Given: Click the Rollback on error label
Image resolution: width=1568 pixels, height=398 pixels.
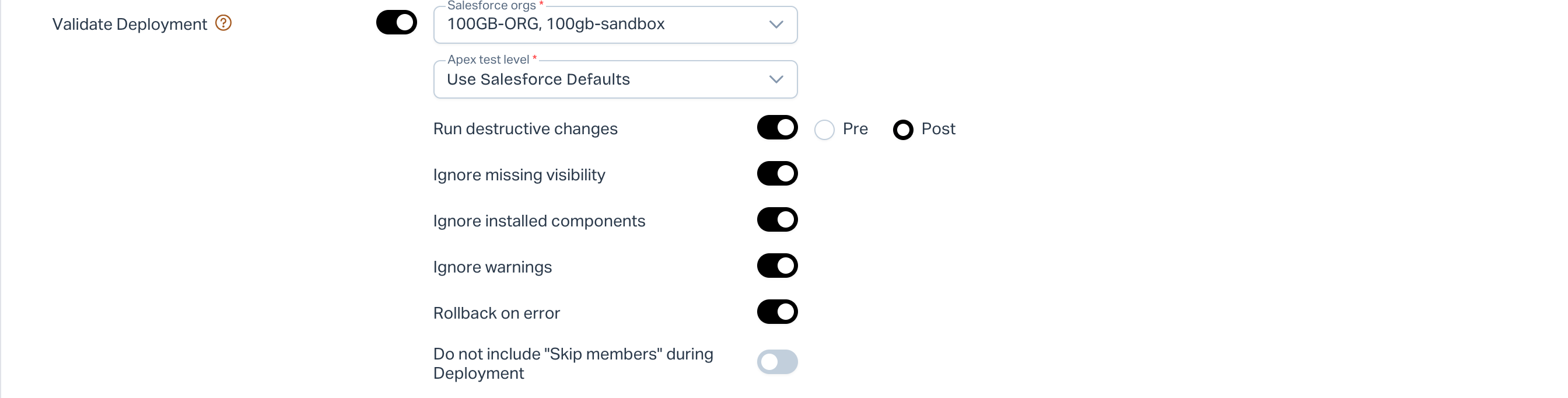Looking at the screenshot, I should coord(496,313).
